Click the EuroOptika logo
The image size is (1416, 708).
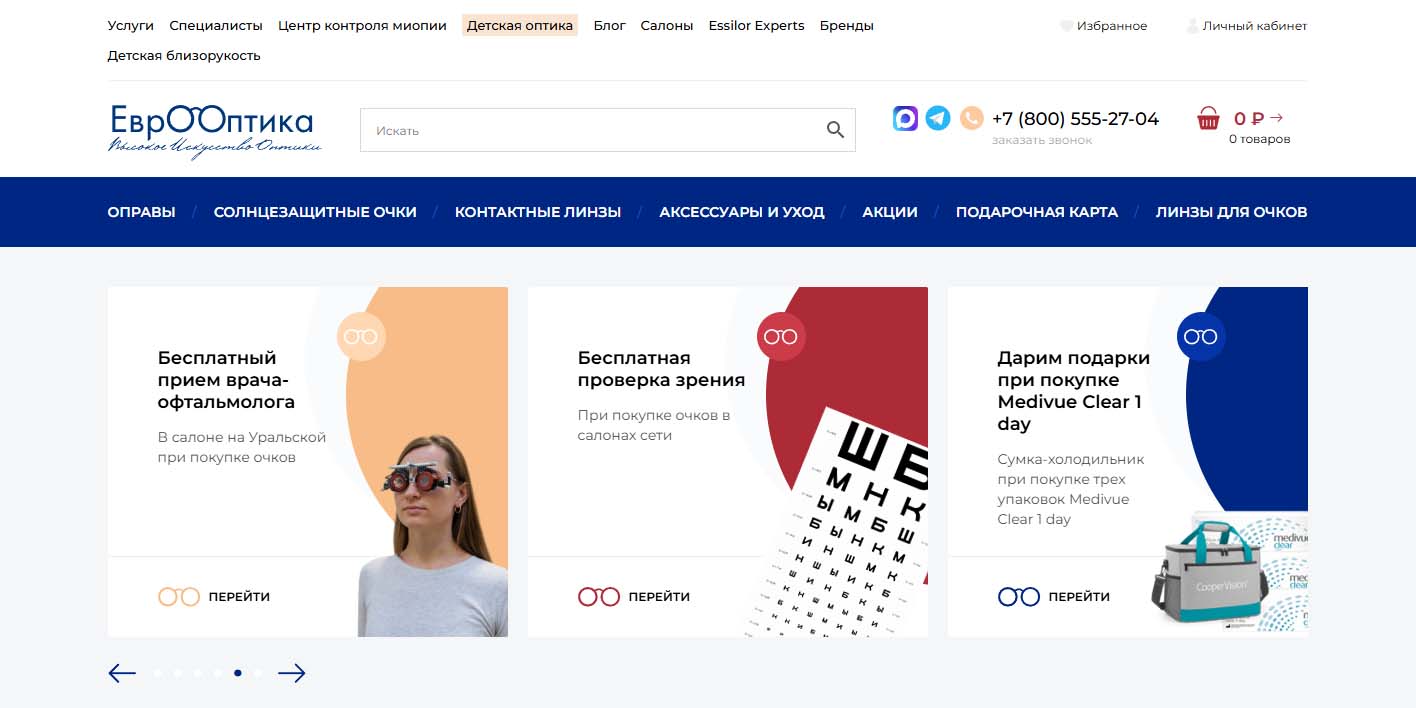(215, 131)
